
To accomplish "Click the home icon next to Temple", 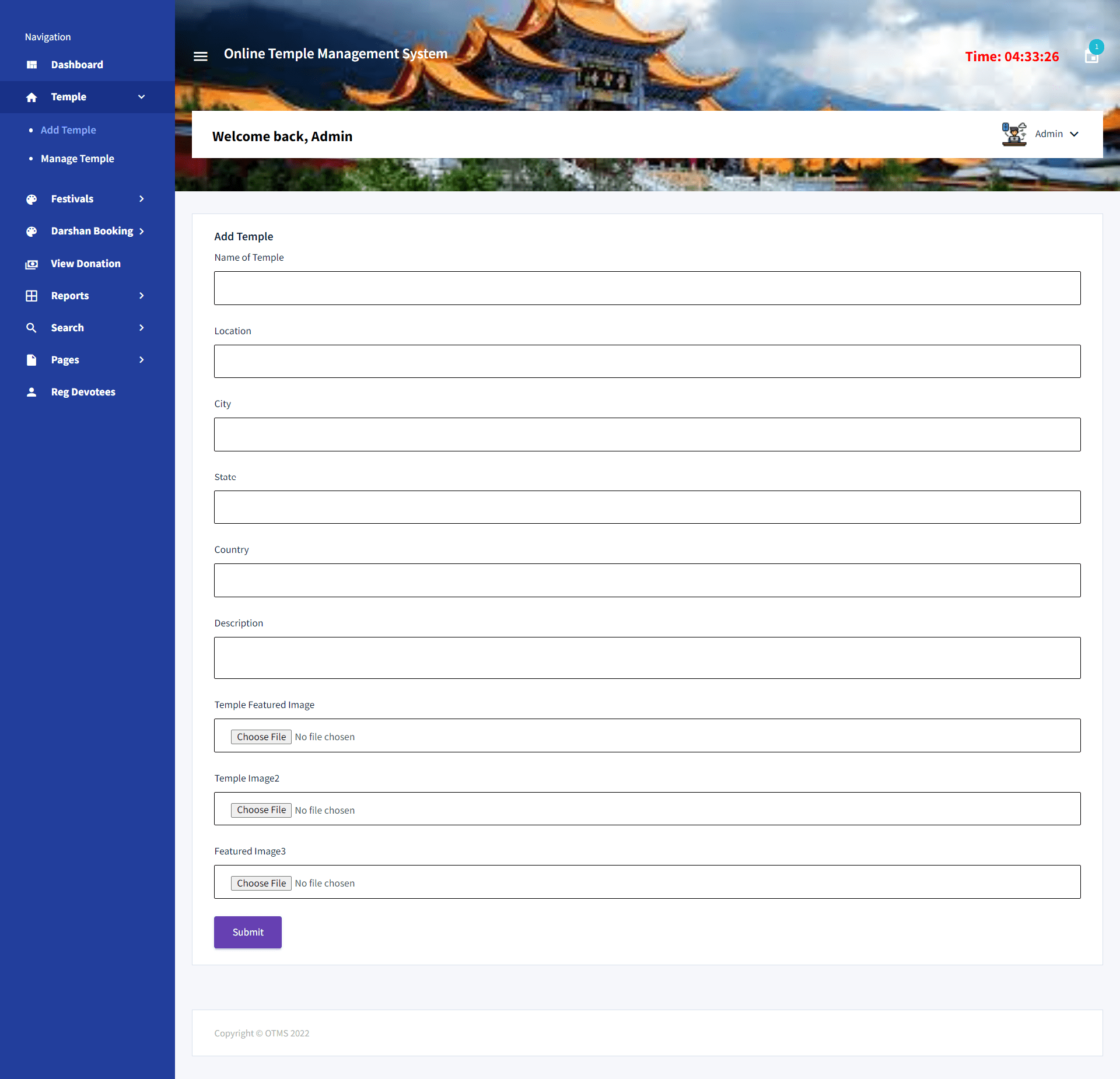I will click(x=32, y=97).
